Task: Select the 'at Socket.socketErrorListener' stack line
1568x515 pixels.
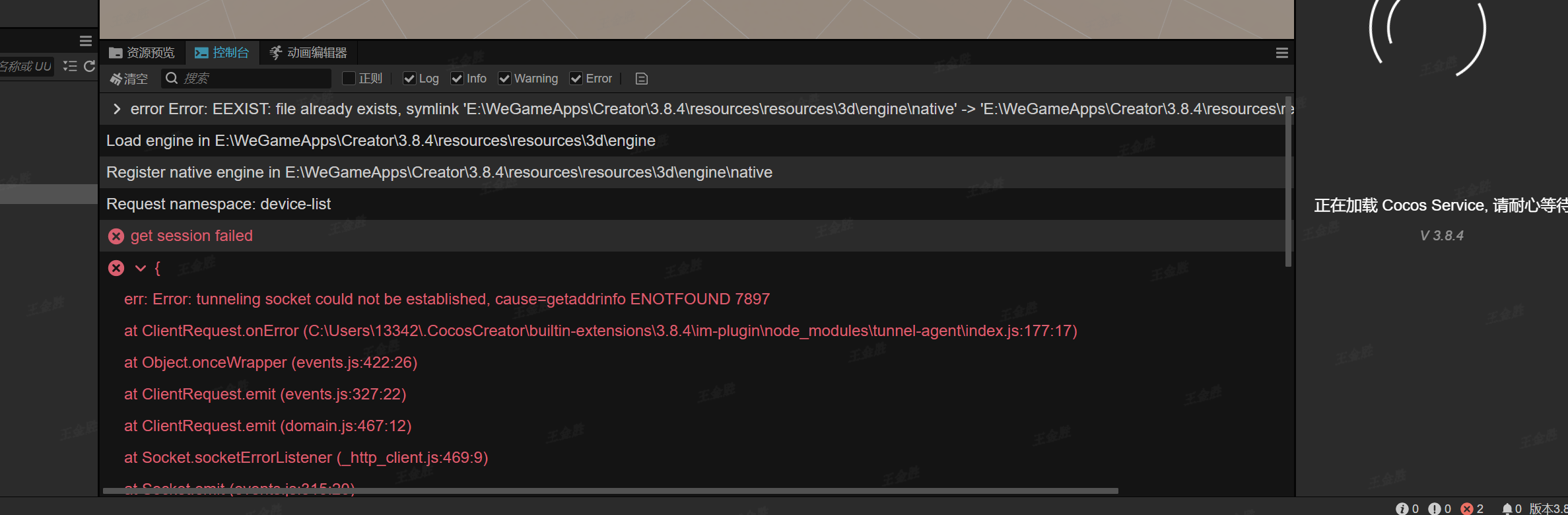Action: click(x=306, y=458)
